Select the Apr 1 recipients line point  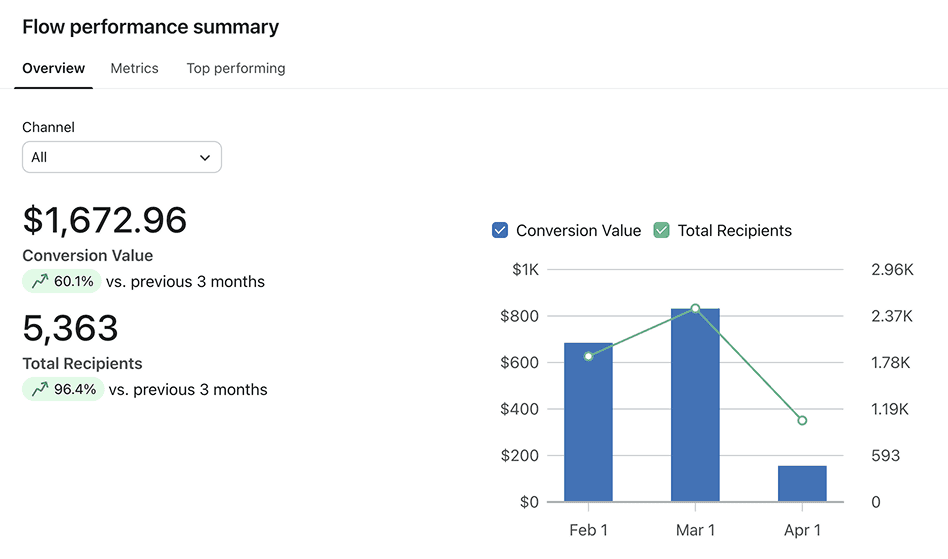[802, 421]
